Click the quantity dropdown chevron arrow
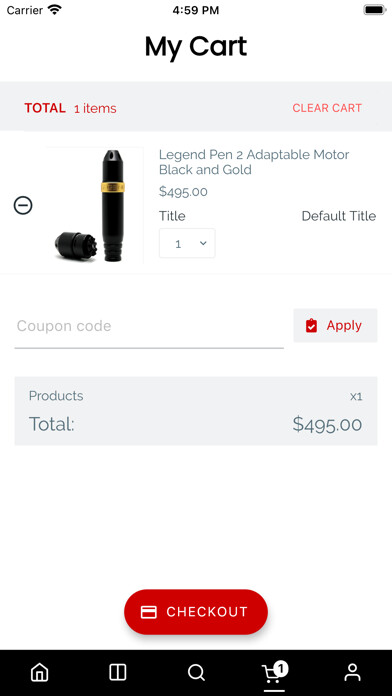 tap(203, 243)
